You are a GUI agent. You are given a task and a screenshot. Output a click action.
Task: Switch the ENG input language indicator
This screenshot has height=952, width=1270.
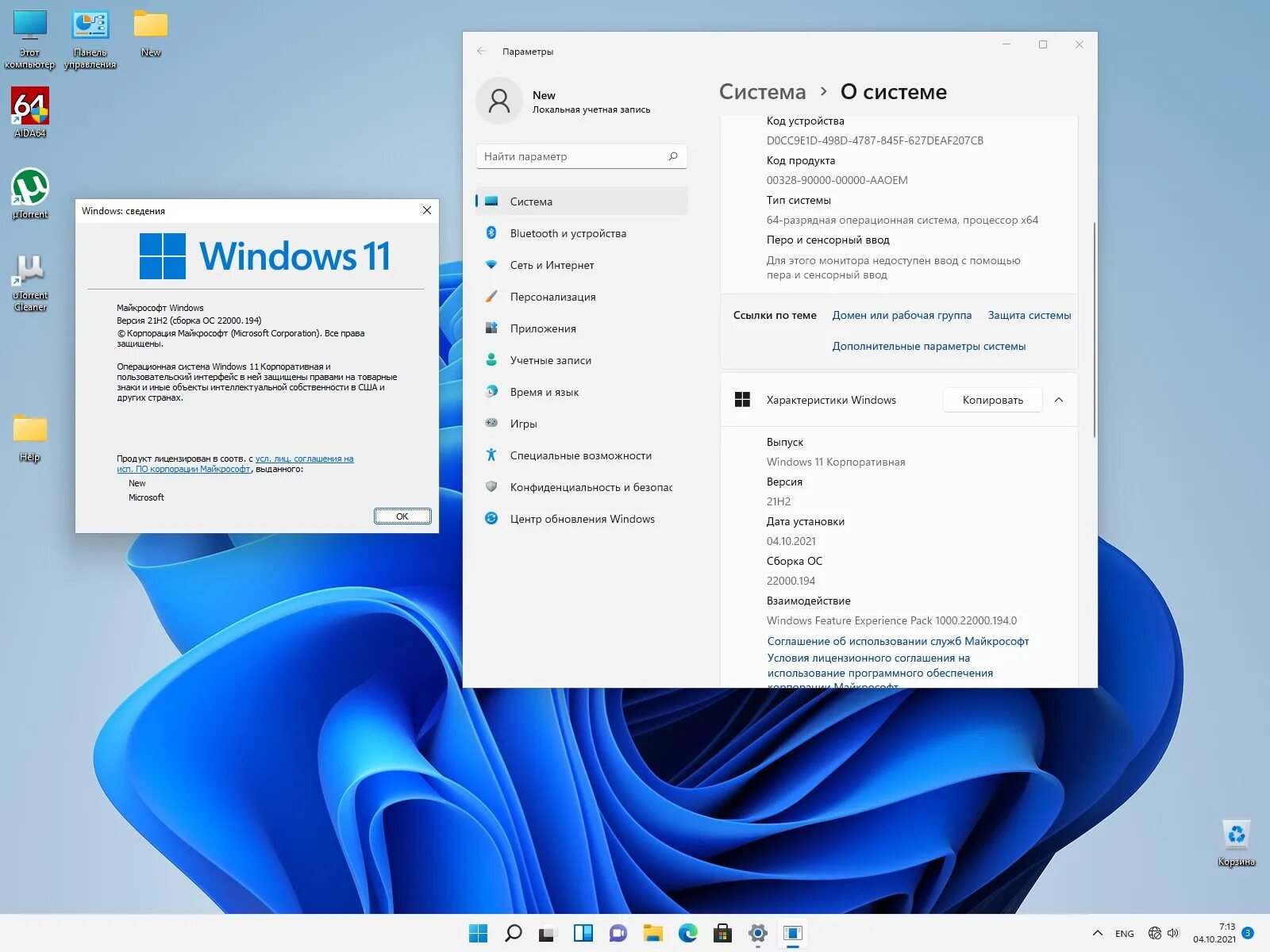[x=1125, y=934]
